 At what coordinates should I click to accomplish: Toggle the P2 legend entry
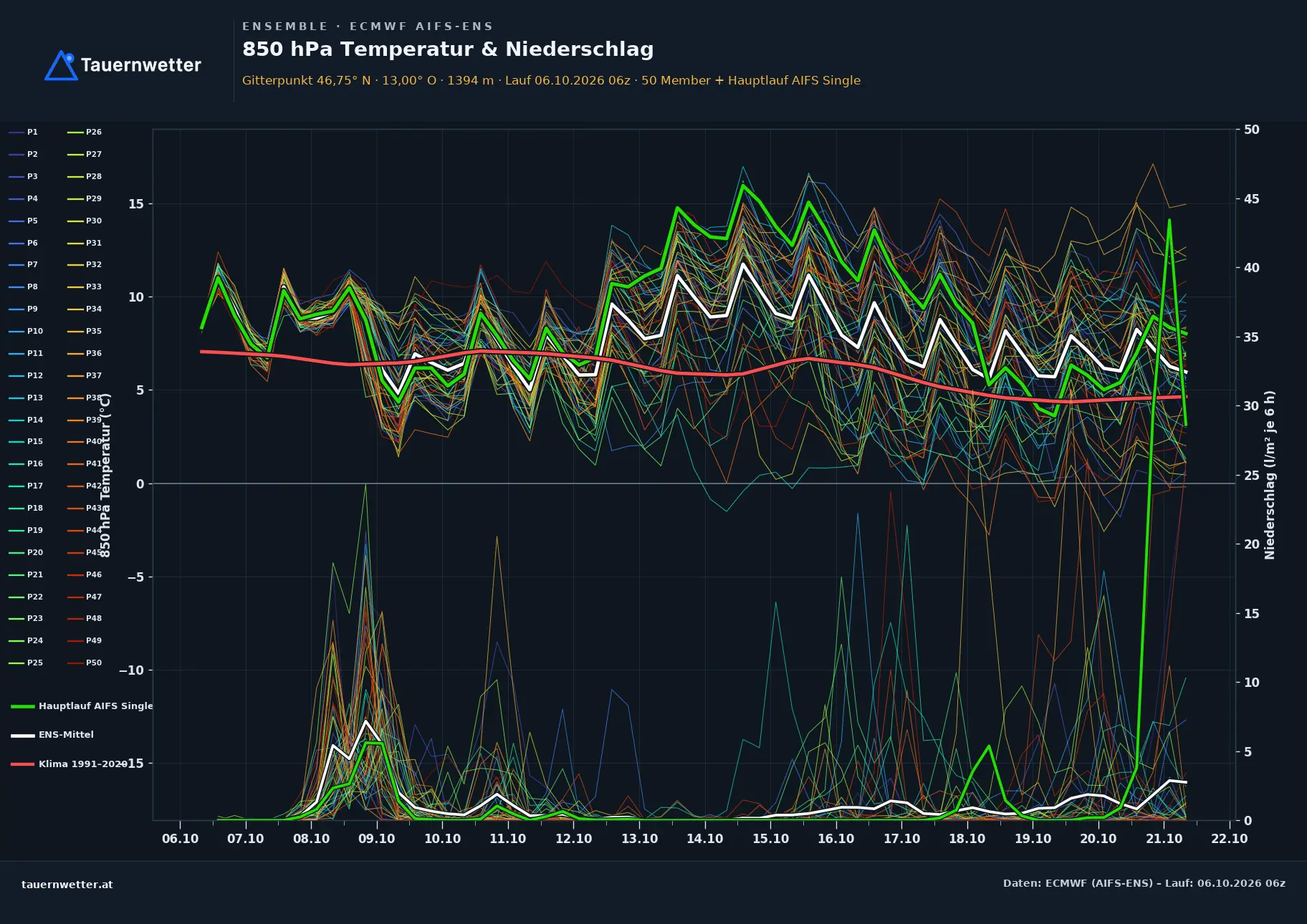click(24, 154)
